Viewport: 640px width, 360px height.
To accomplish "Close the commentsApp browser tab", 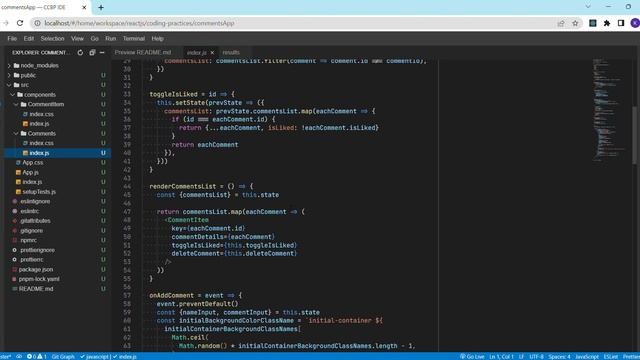I will click(84, 7).
